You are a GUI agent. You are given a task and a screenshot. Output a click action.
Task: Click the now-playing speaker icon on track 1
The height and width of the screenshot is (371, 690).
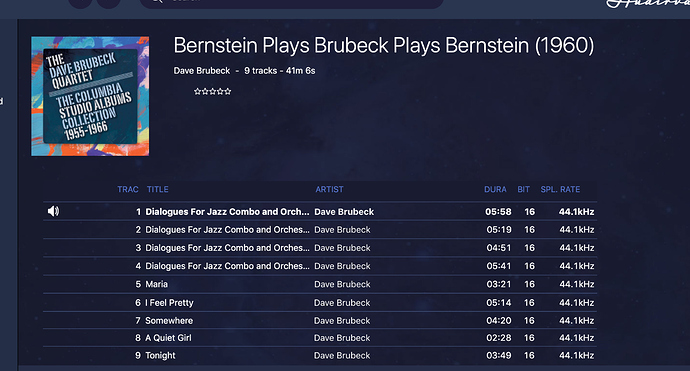53,212
